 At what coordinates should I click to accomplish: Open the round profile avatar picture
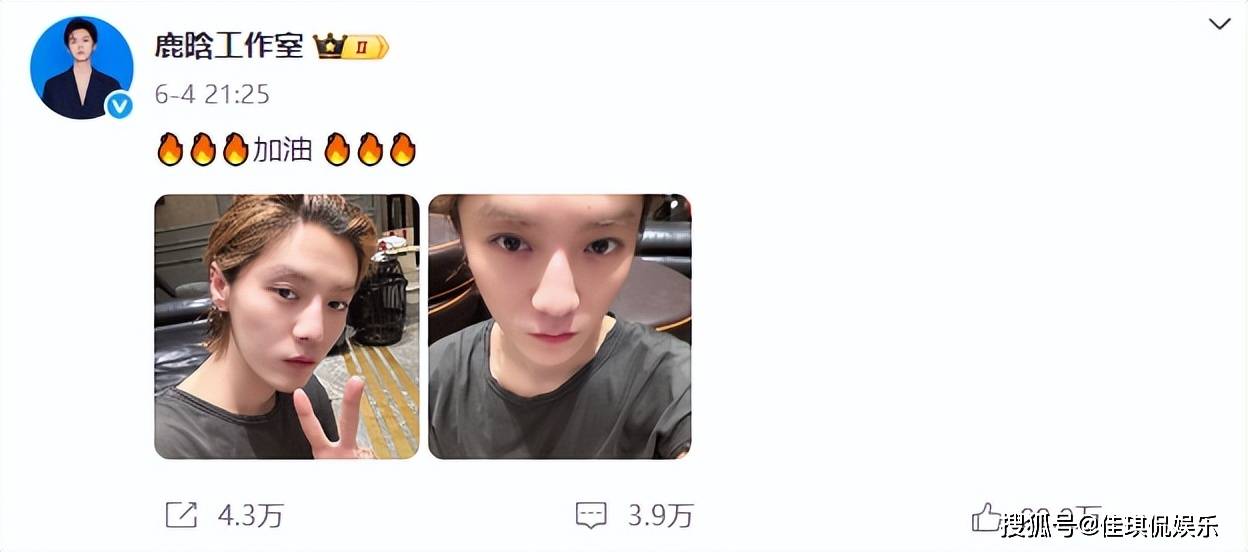(82, 68)
